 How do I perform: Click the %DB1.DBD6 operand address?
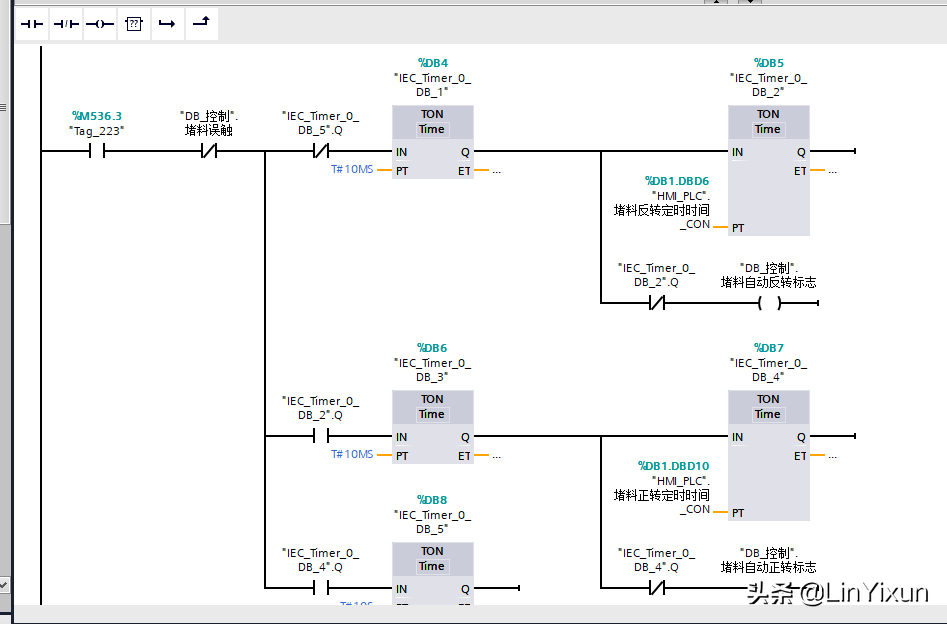click(677, 181)
